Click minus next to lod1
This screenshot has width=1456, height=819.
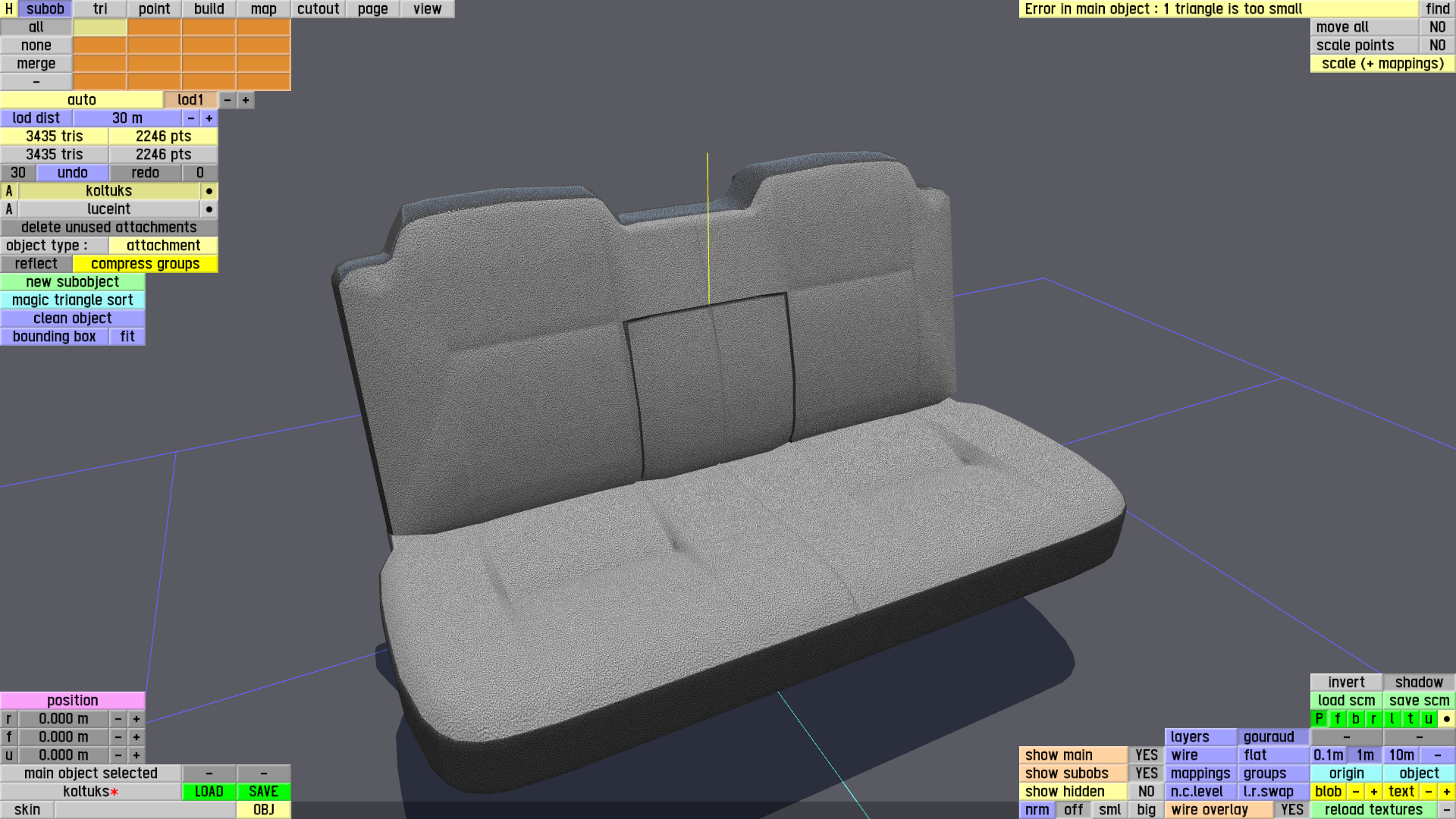pos(227,100)
